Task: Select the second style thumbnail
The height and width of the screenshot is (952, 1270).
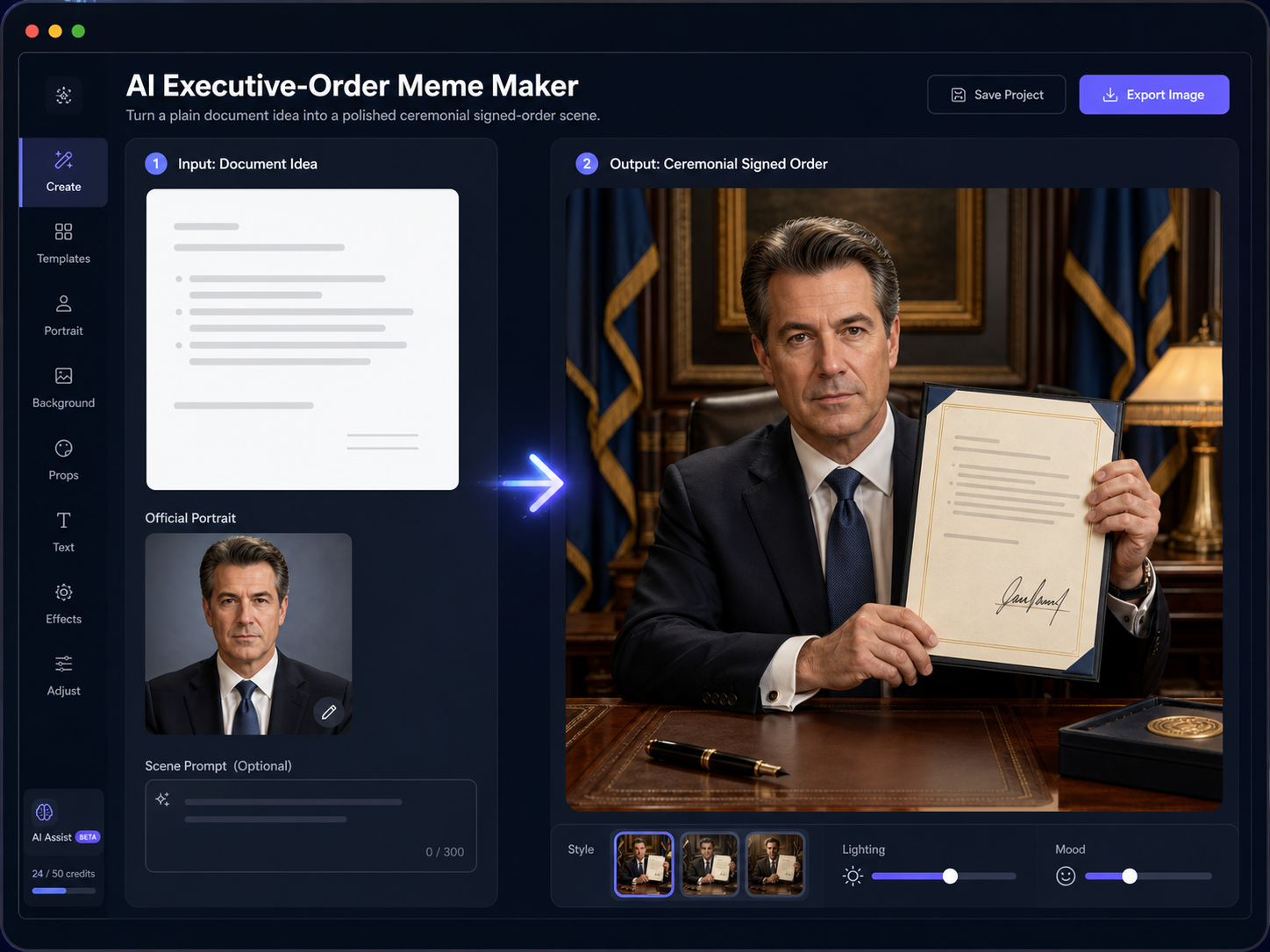Action: click(710, 864)
